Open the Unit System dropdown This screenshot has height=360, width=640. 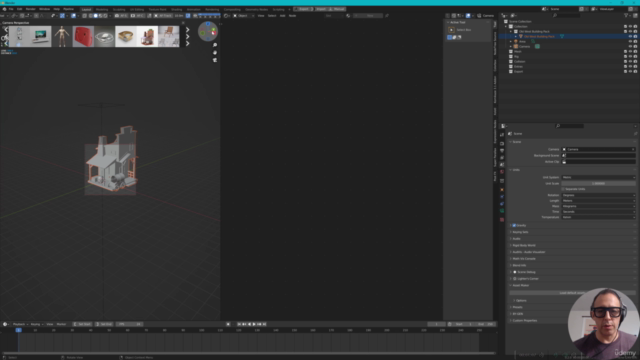tap(599, 178)
